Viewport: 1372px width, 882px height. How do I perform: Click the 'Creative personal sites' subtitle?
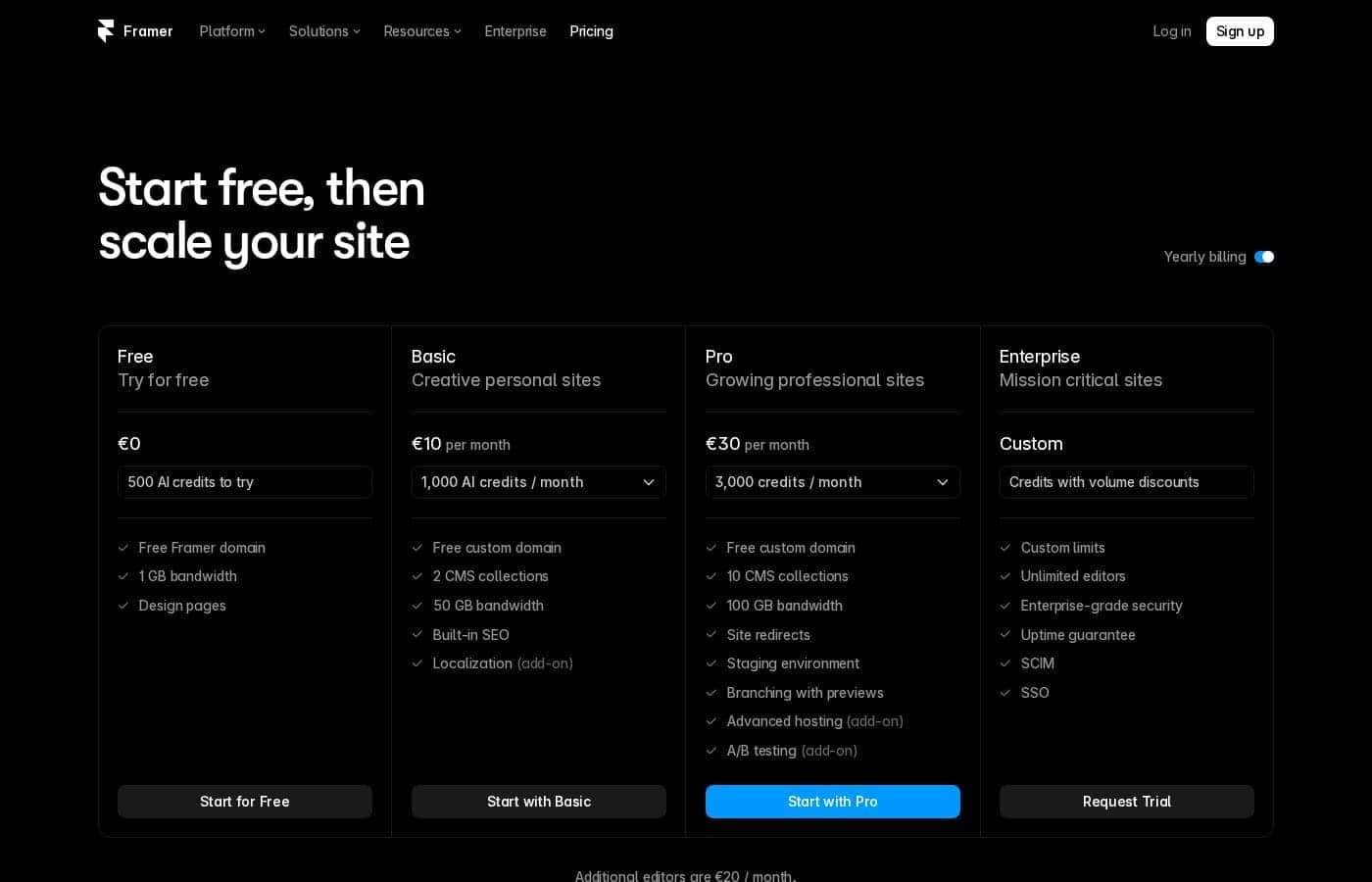507,380
